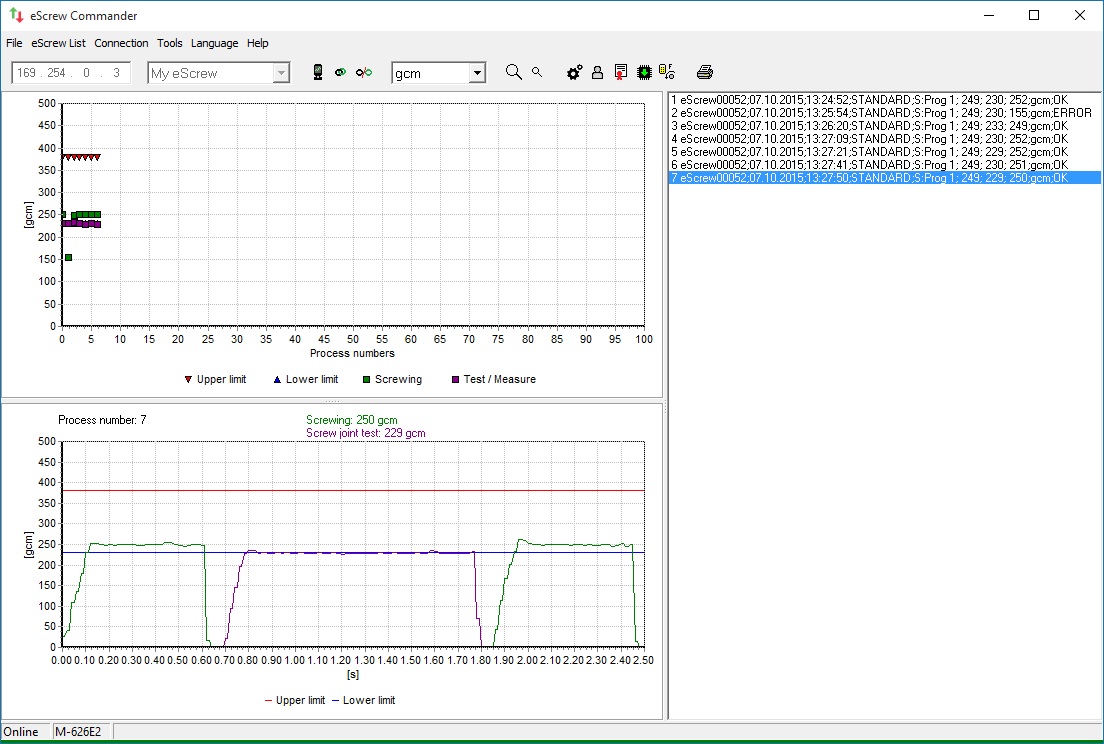Open the File menu
The height and width of the screenshot is (744, 1104).
(14, 43)
